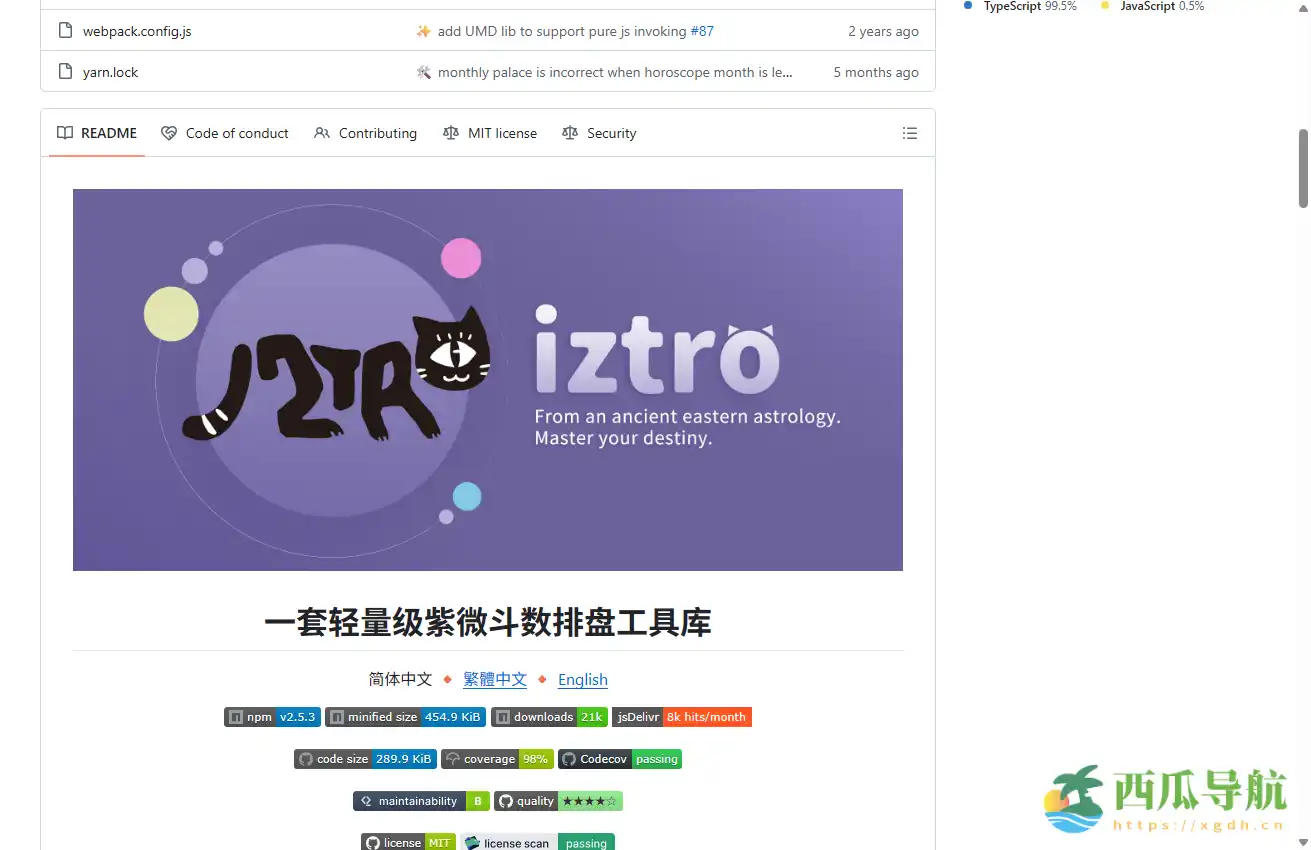The height and width of the screenshot is (850, 1311).
Task: Click the book icon beside README
Action: pos(65,132)
